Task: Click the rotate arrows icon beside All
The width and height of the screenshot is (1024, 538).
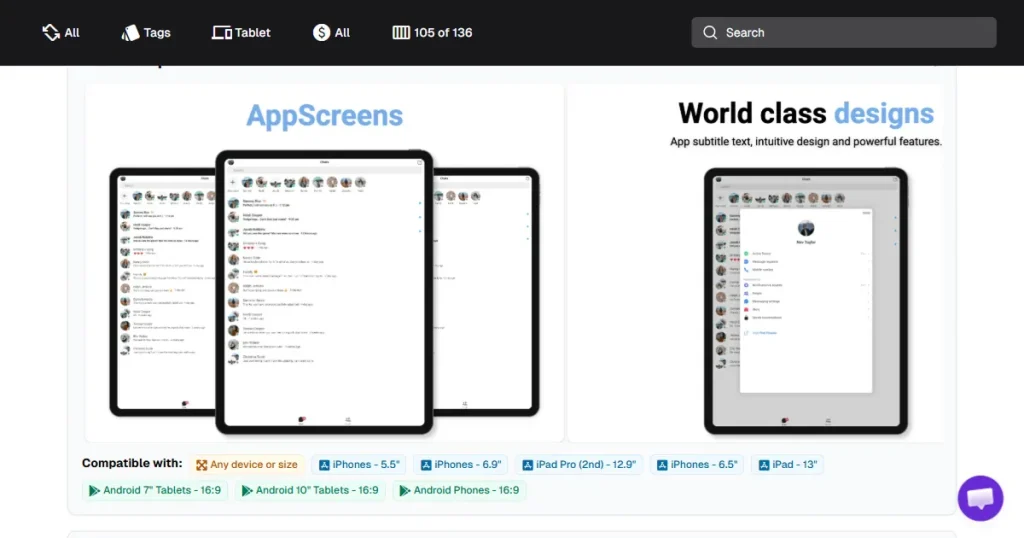Action: pos(51,33)
